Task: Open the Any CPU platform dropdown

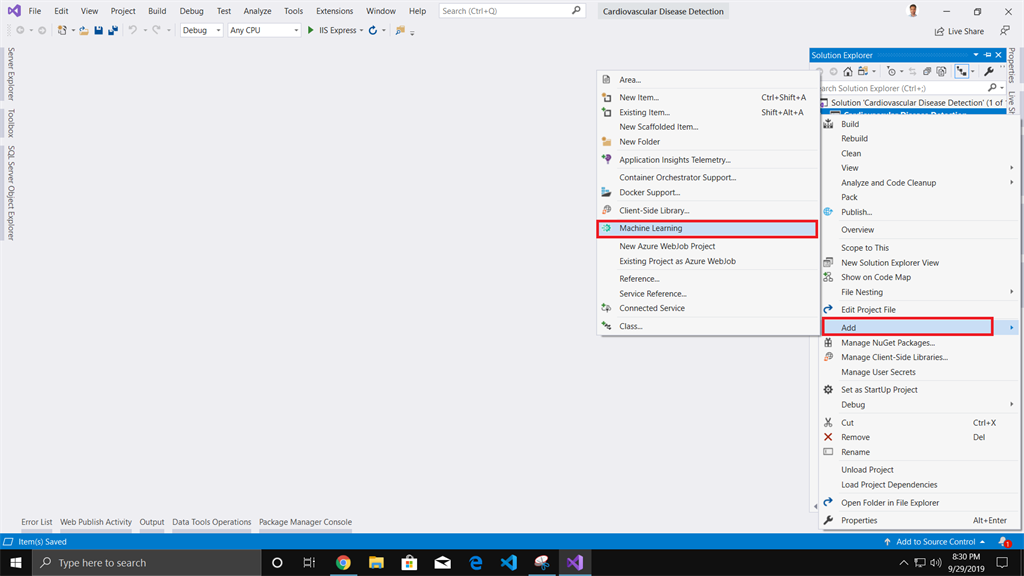Action: pos(264,30)
